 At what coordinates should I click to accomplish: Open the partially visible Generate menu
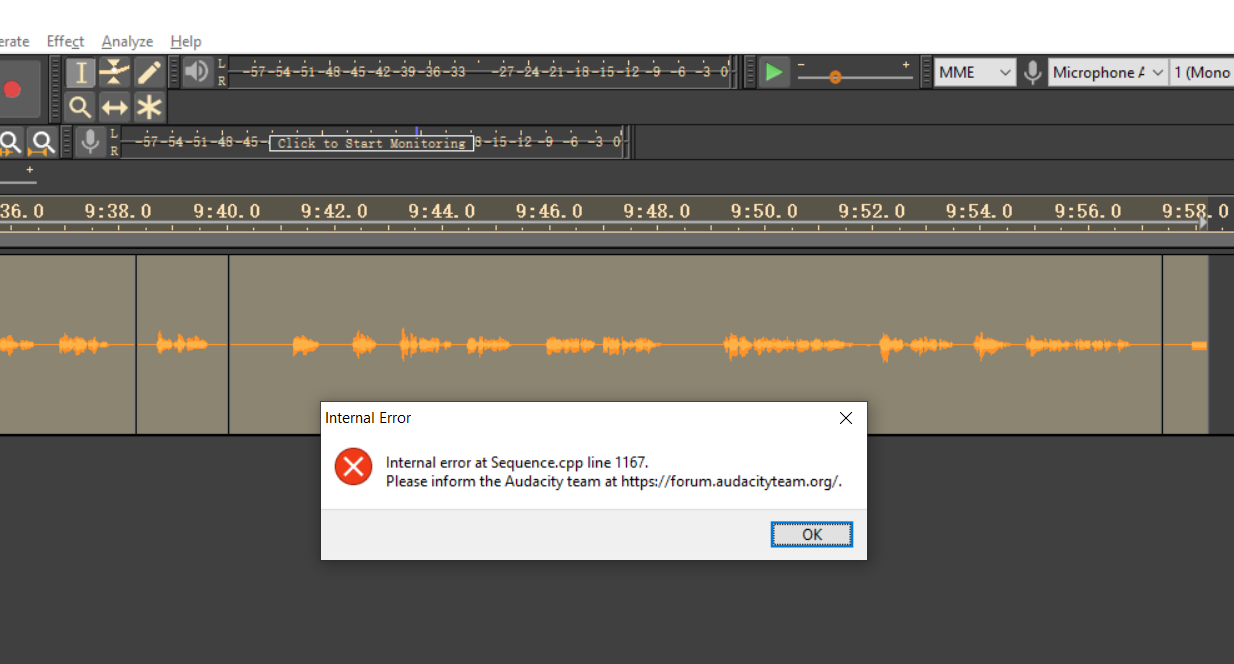(x=14, y=41)
